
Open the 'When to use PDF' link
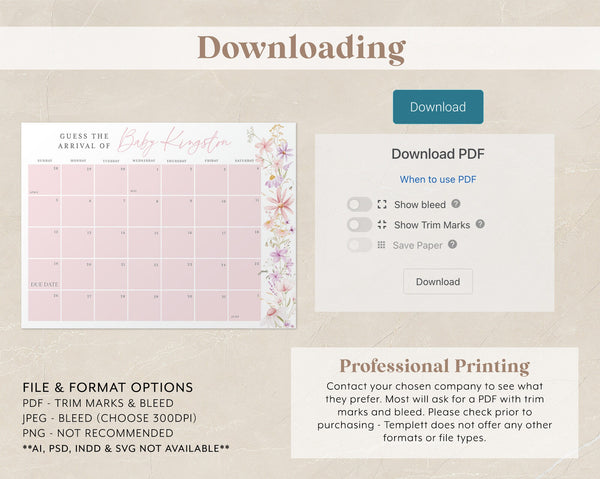pos(438,180)
